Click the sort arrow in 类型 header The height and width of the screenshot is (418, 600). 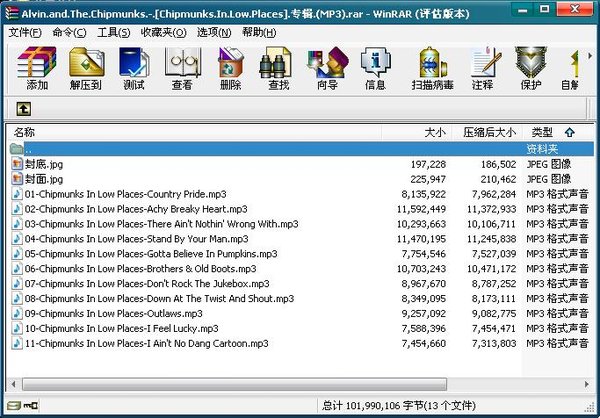pyautogui.click(x=570, y=133)
